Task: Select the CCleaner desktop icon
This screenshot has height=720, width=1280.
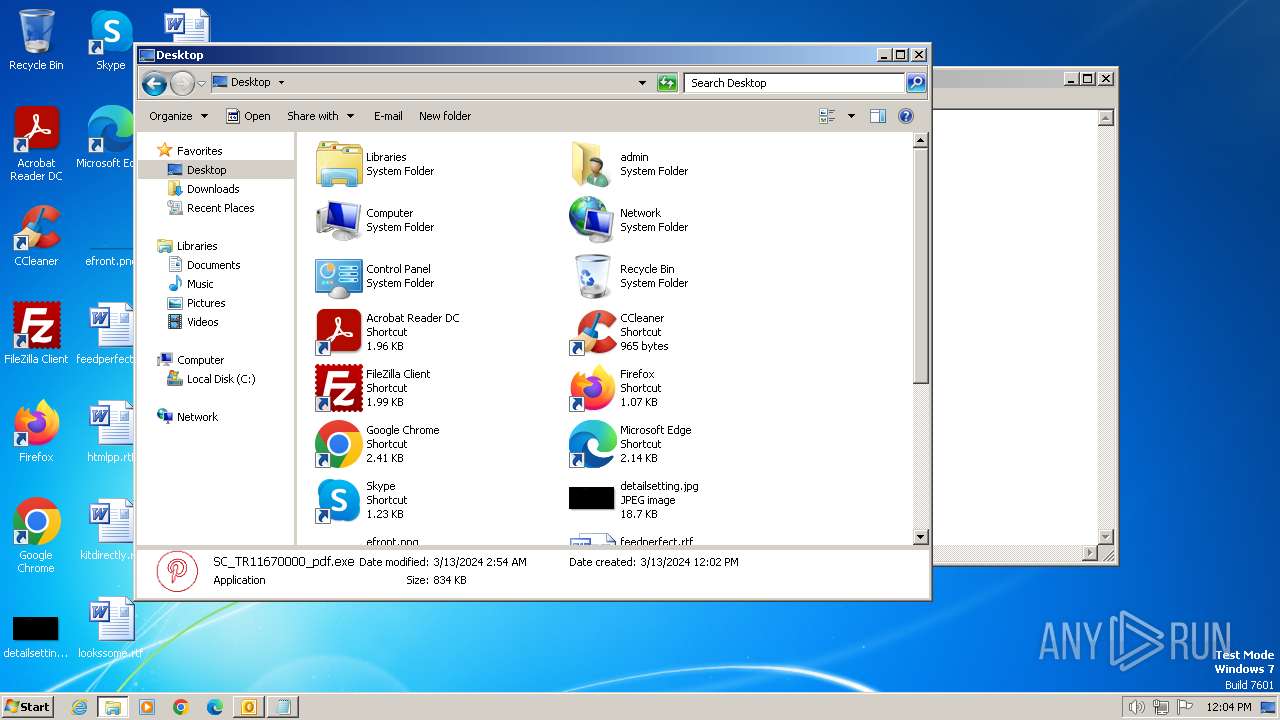Action: click(x=36, y=236)
